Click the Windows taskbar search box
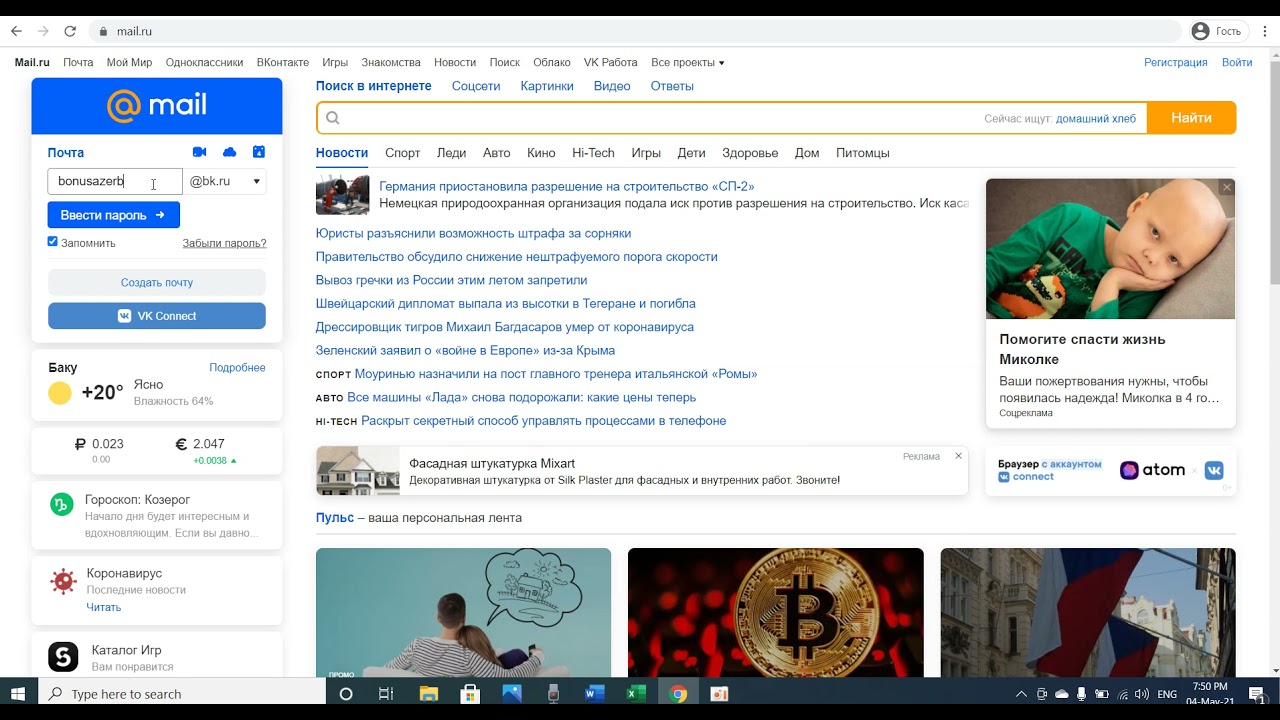 click(182, 694)
